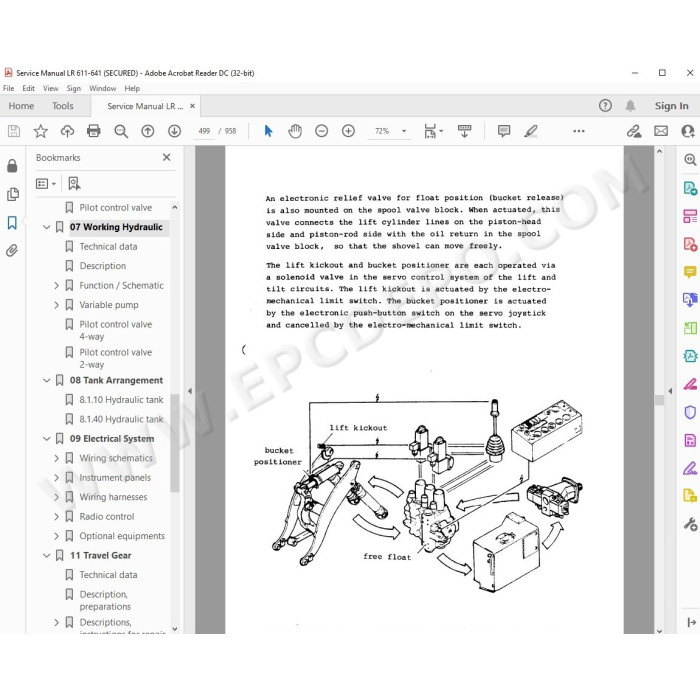Open the Window menu
Image resolution: width=700 pixels, height=700 pixels.
[103, 88]
